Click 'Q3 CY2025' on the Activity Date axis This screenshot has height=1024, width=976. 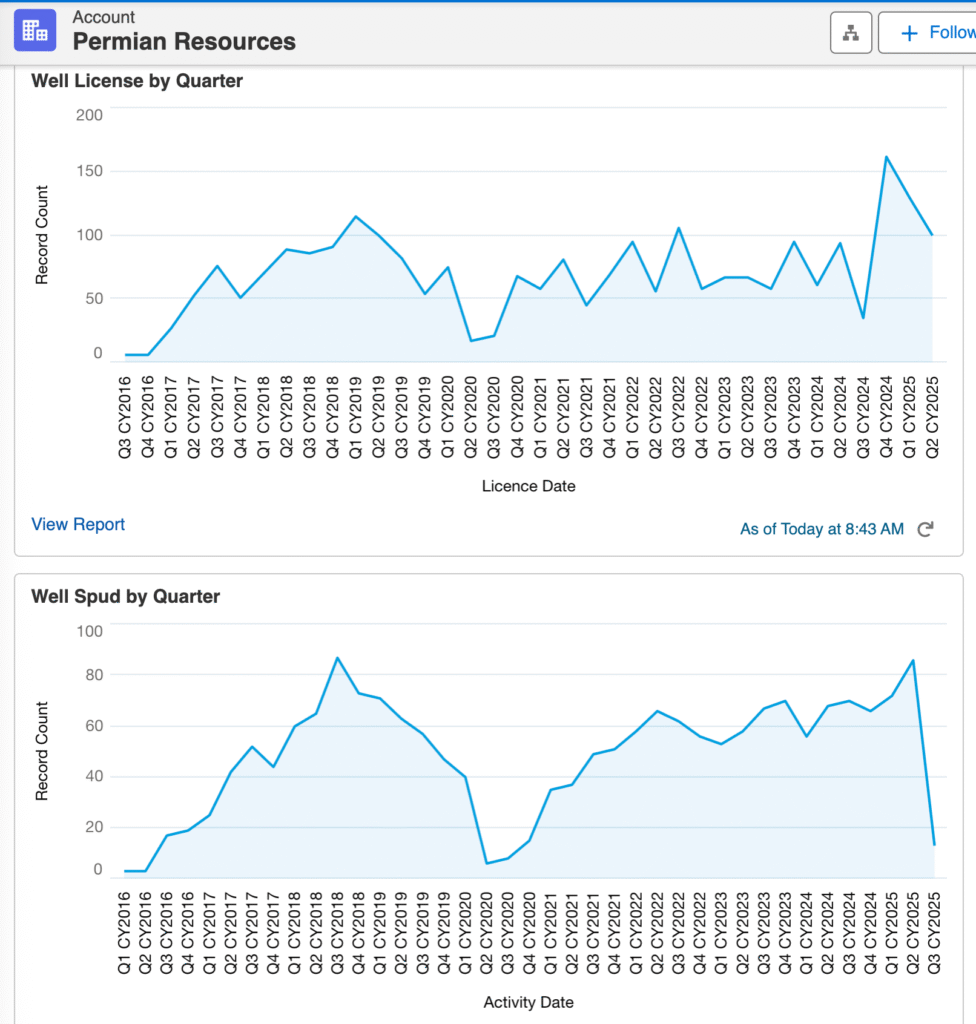(x=934, y=933)
